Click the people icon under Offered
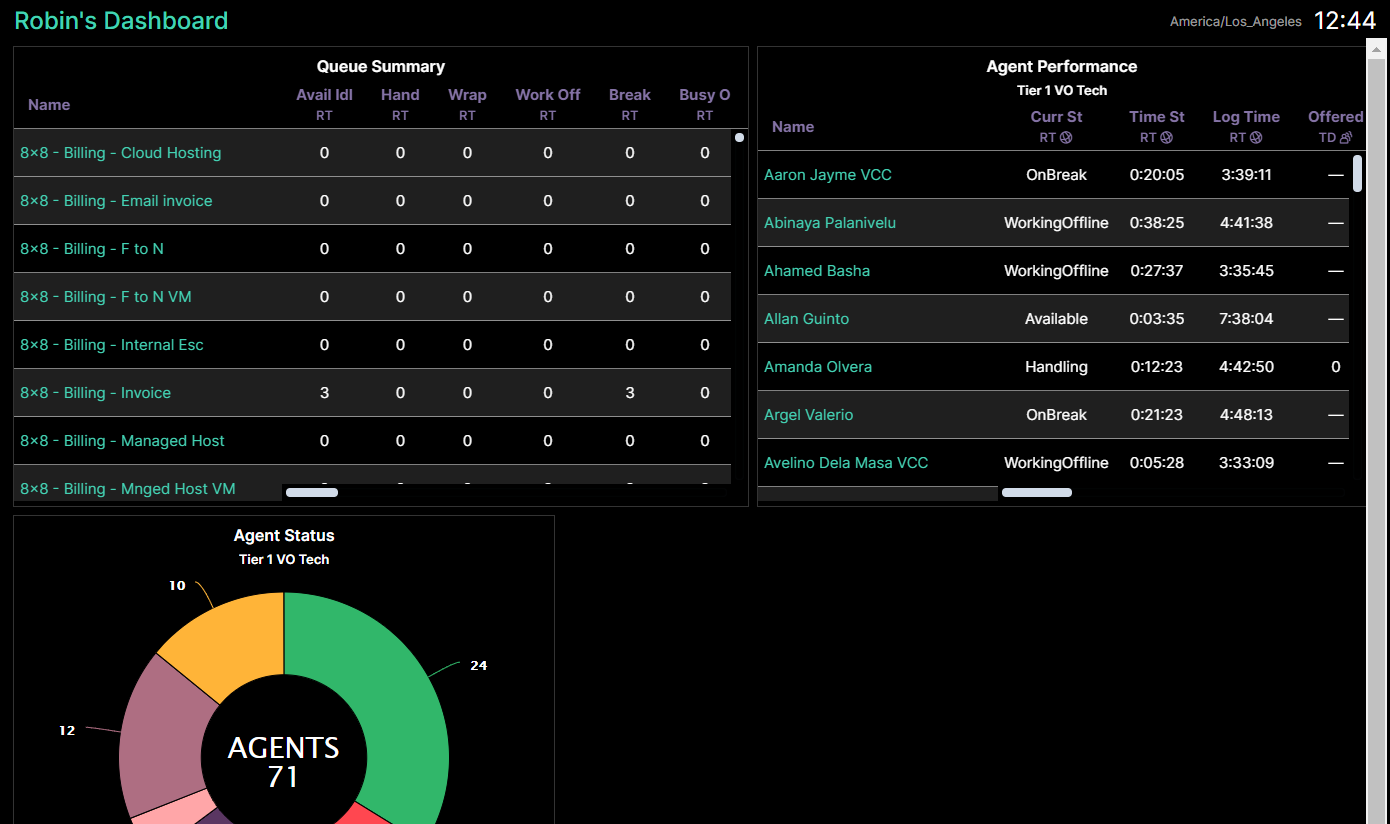This screenshot has width=1390, height=824. pos(1345,138)
